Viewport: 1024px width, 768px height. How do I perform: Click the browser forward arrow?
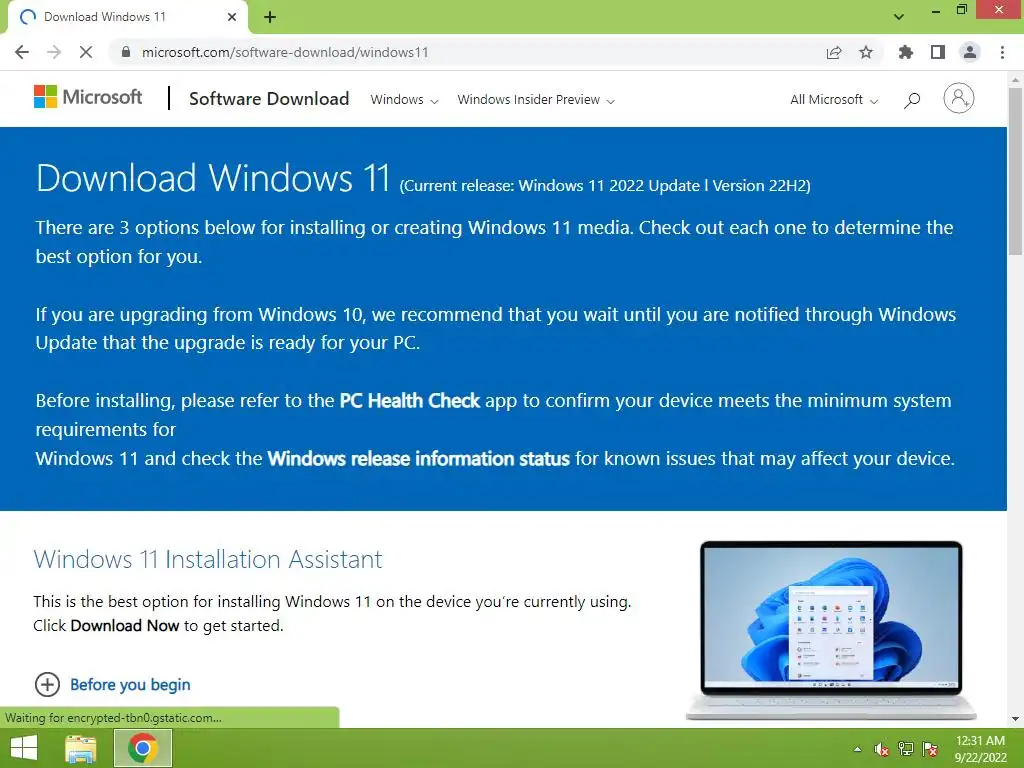click(x=54, y=52)
